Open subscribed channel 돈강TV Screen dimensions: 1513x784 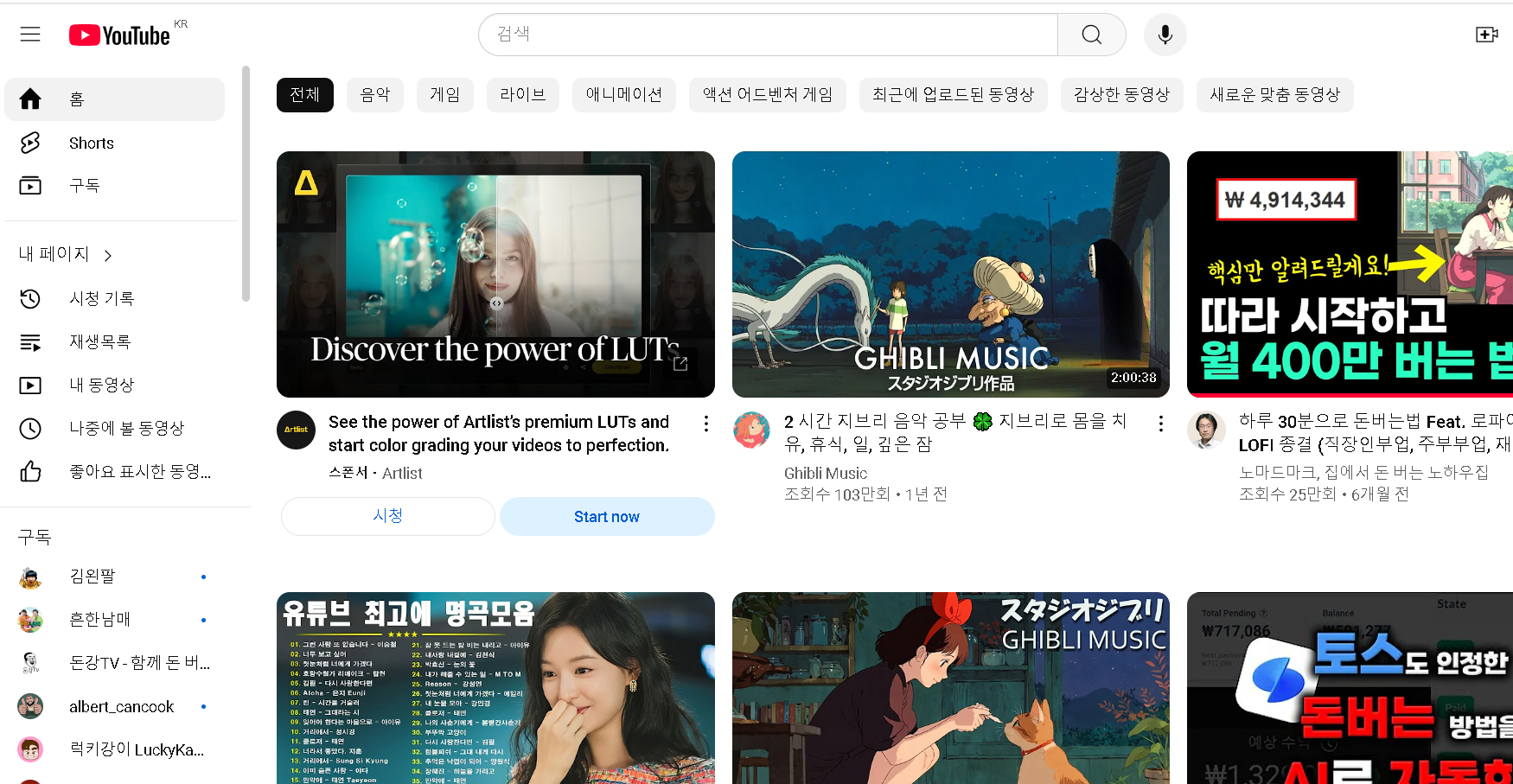(x=115, y=663)
